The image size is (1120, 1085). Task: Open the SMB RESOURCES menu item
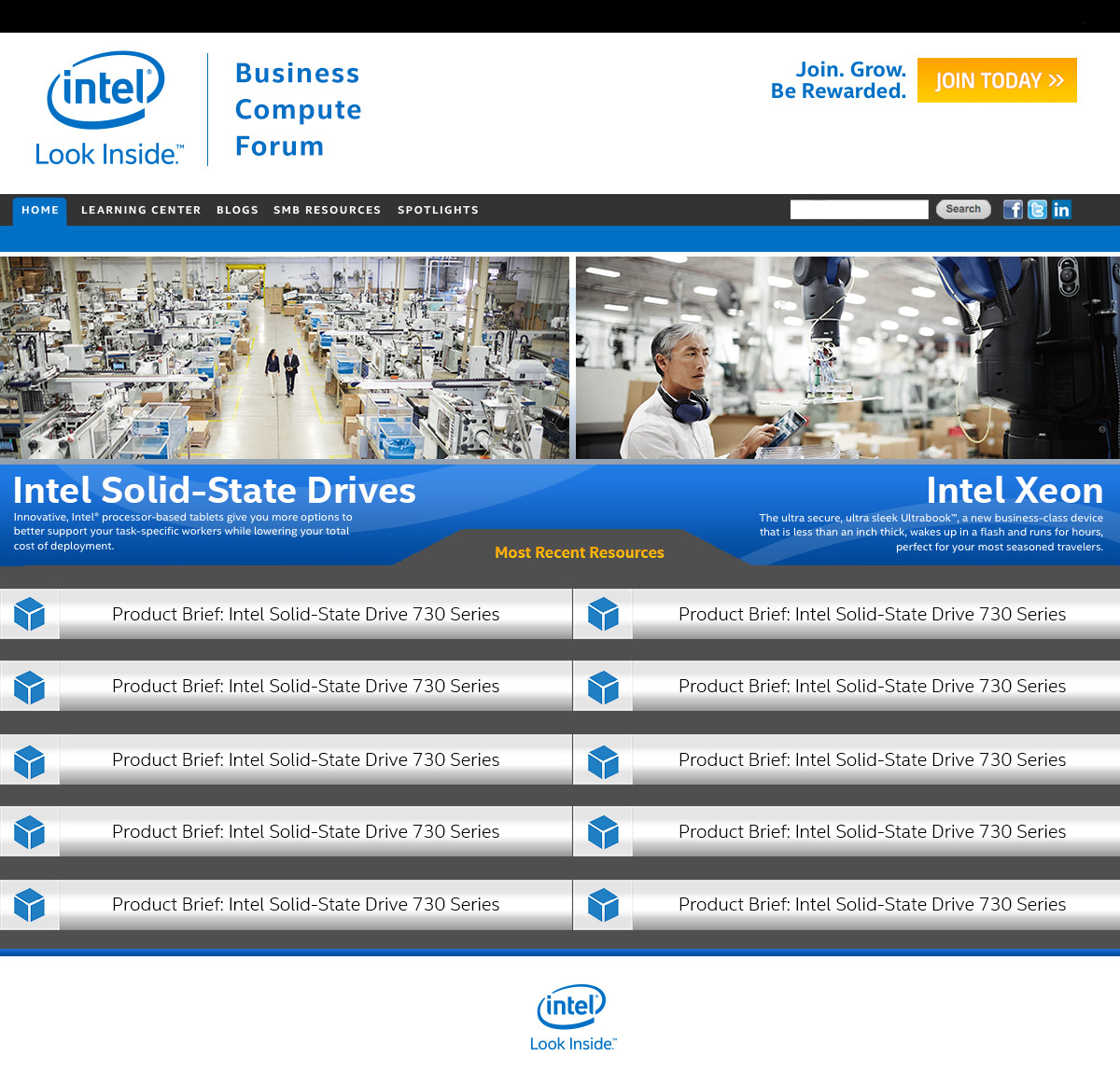click(x=327, y=210)
